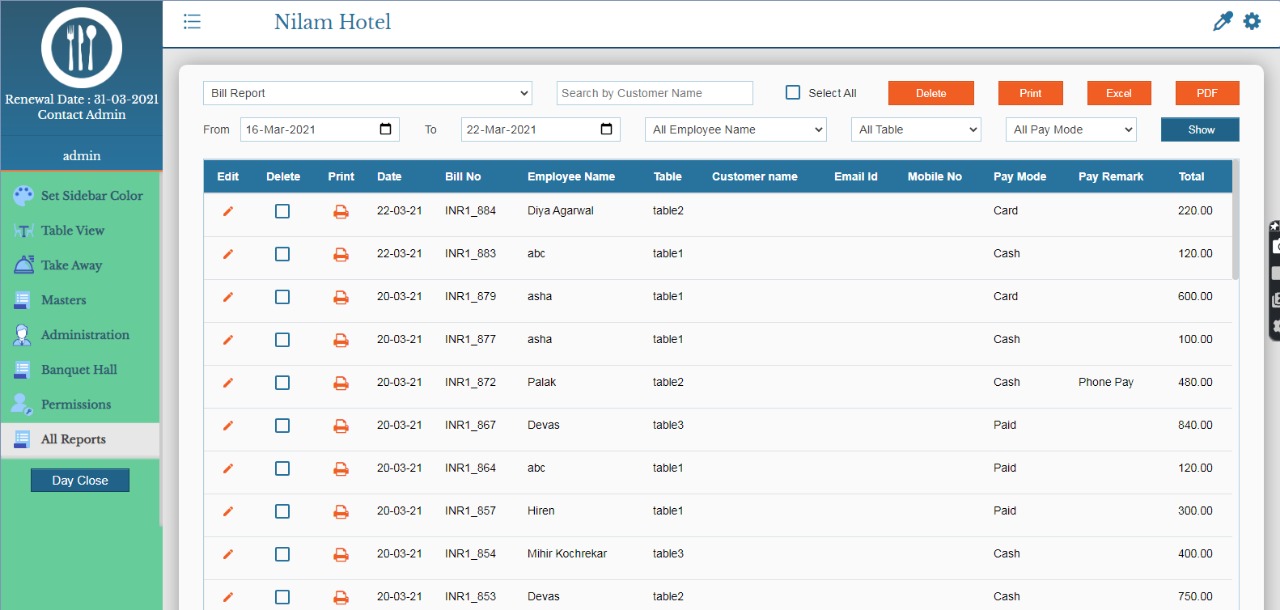The height and width of the screenshot is (610, 1280).
Task: Open the hamburger menu next to Nilam Hotel
Action: click(192, 21)
